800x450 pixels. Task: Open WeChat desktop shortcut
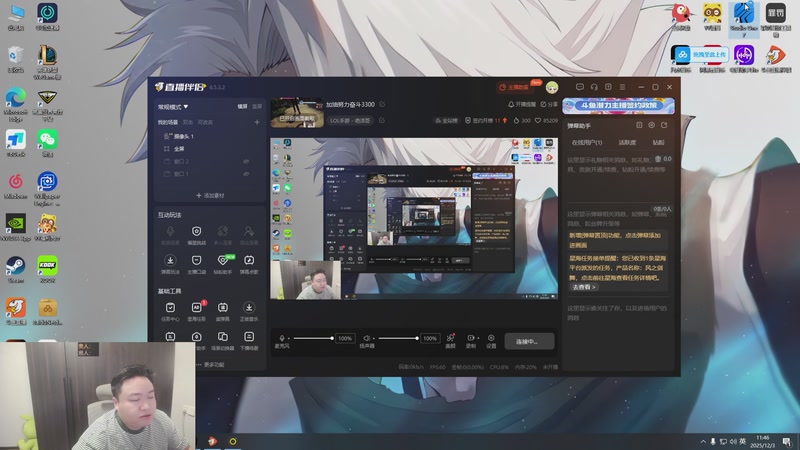click(47, 143)
